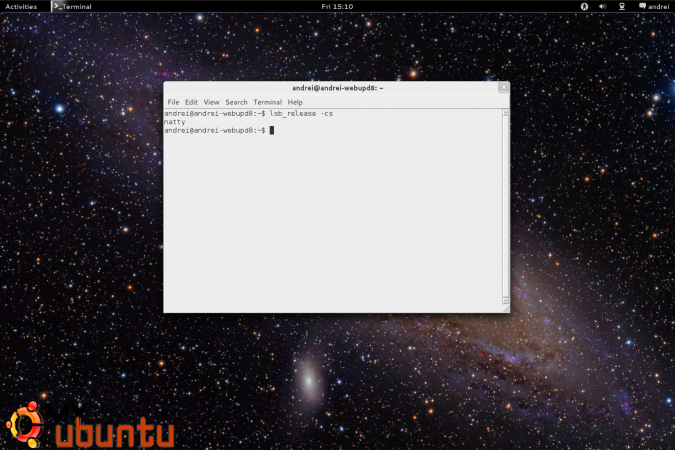Click the chat status bubble icon
Screen dimensions: 675x450
(642, 6)
